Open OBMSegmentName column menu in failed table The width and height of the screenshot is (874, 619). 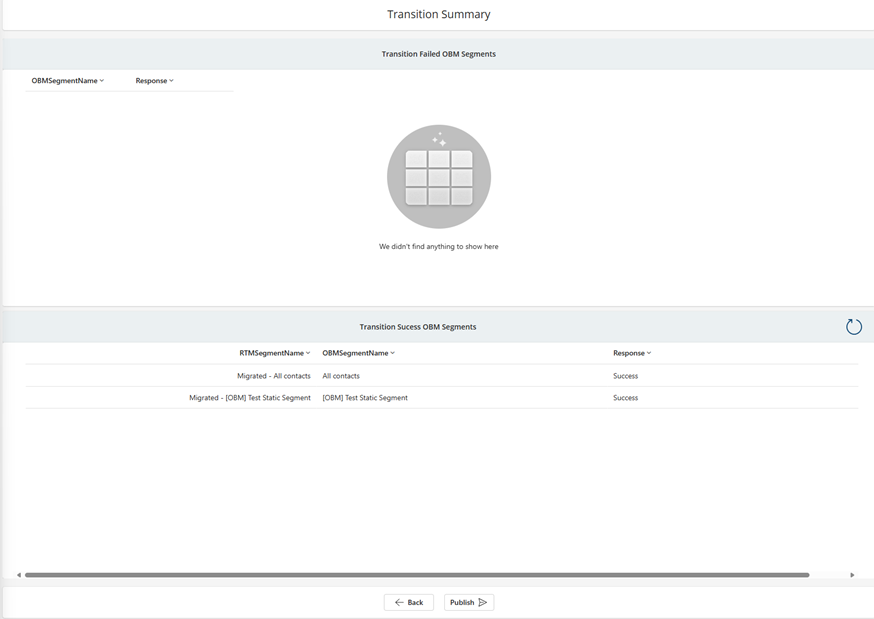(68, 81)
